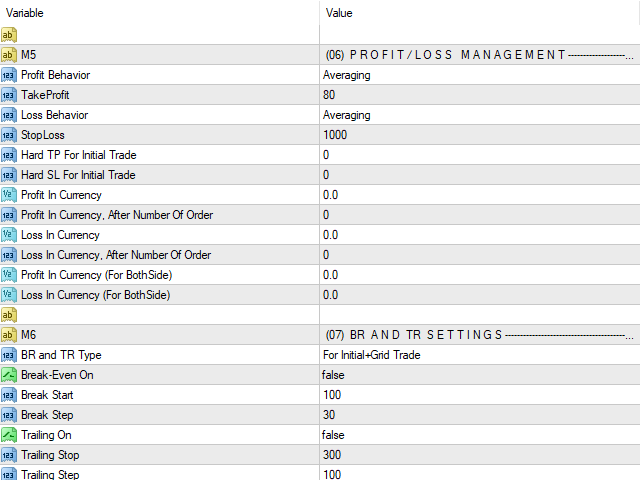Select the integer icon beside StopLoss
The width and height of the screenshot is (640, 480).
[x=9, y=135]
